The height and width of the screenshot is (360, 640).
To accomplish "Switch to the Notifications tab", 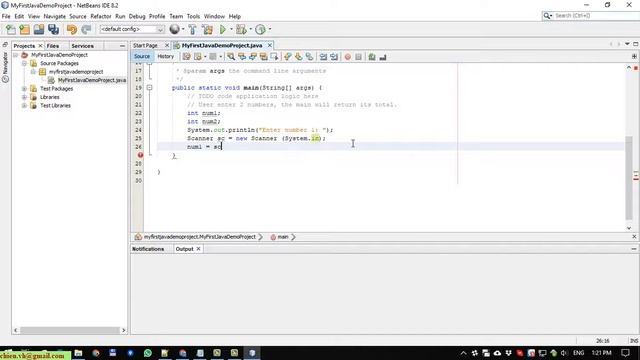I will point(148,249).
